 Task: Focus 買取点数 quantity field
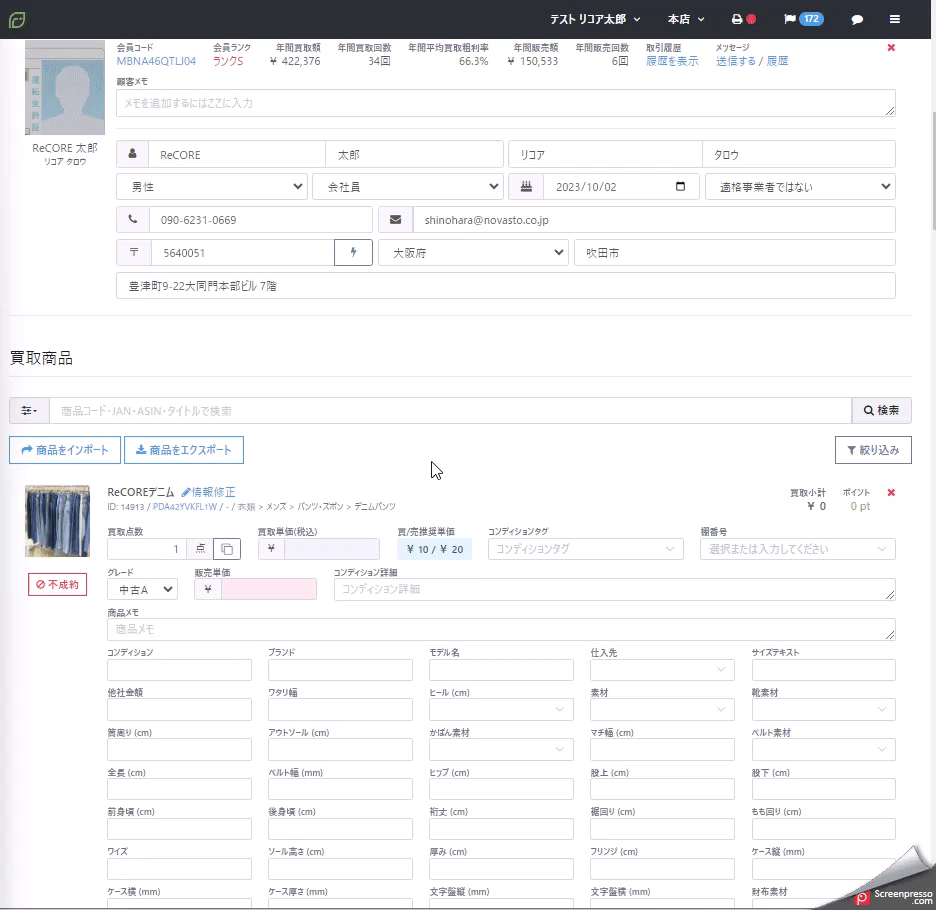tap(146, 549)
